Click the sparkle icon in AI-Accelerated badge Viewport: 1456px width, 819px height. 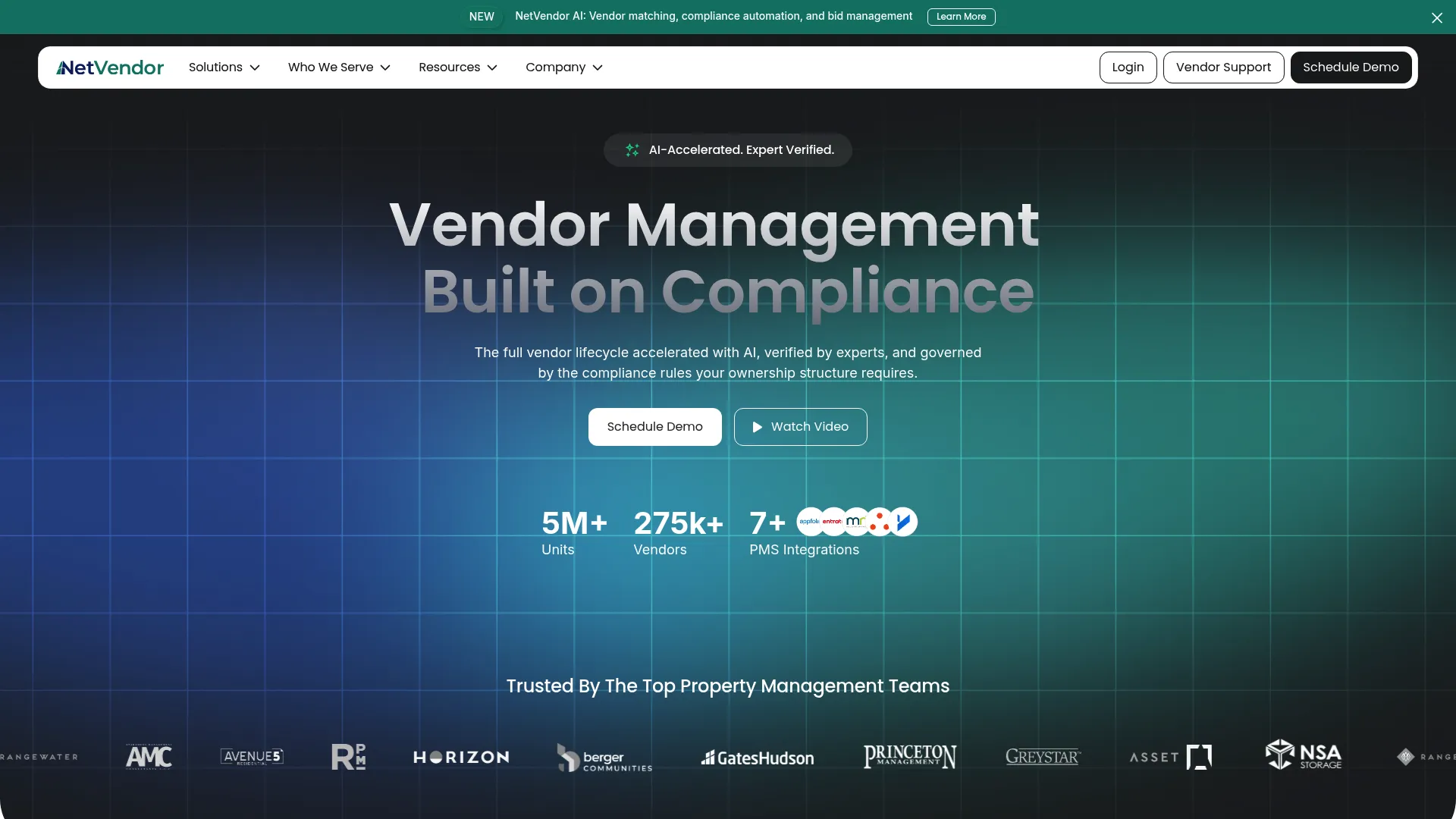(632, 150)
